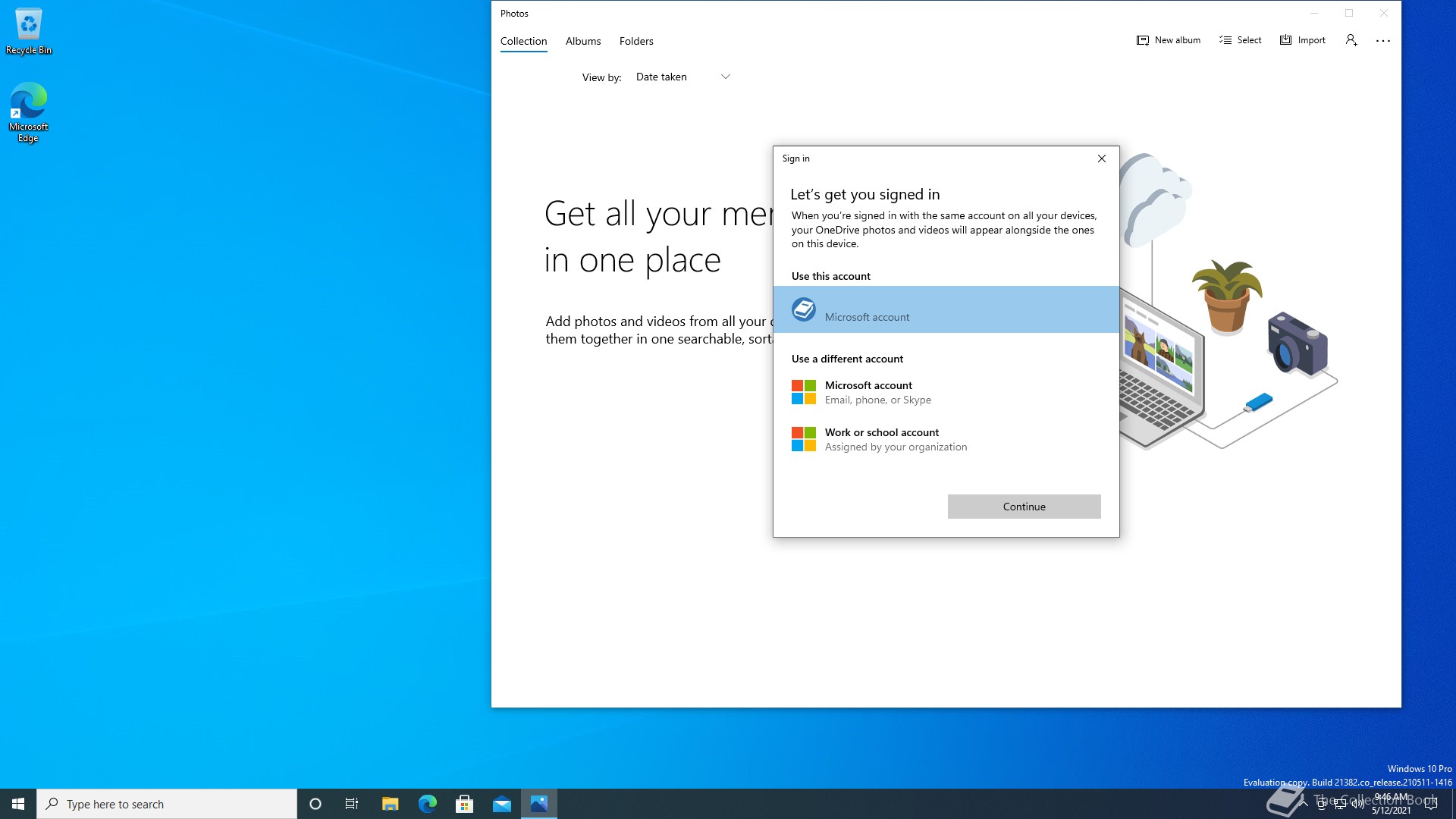
Task: Open the Action Center notifications icon
Action: coord(1431,804)
